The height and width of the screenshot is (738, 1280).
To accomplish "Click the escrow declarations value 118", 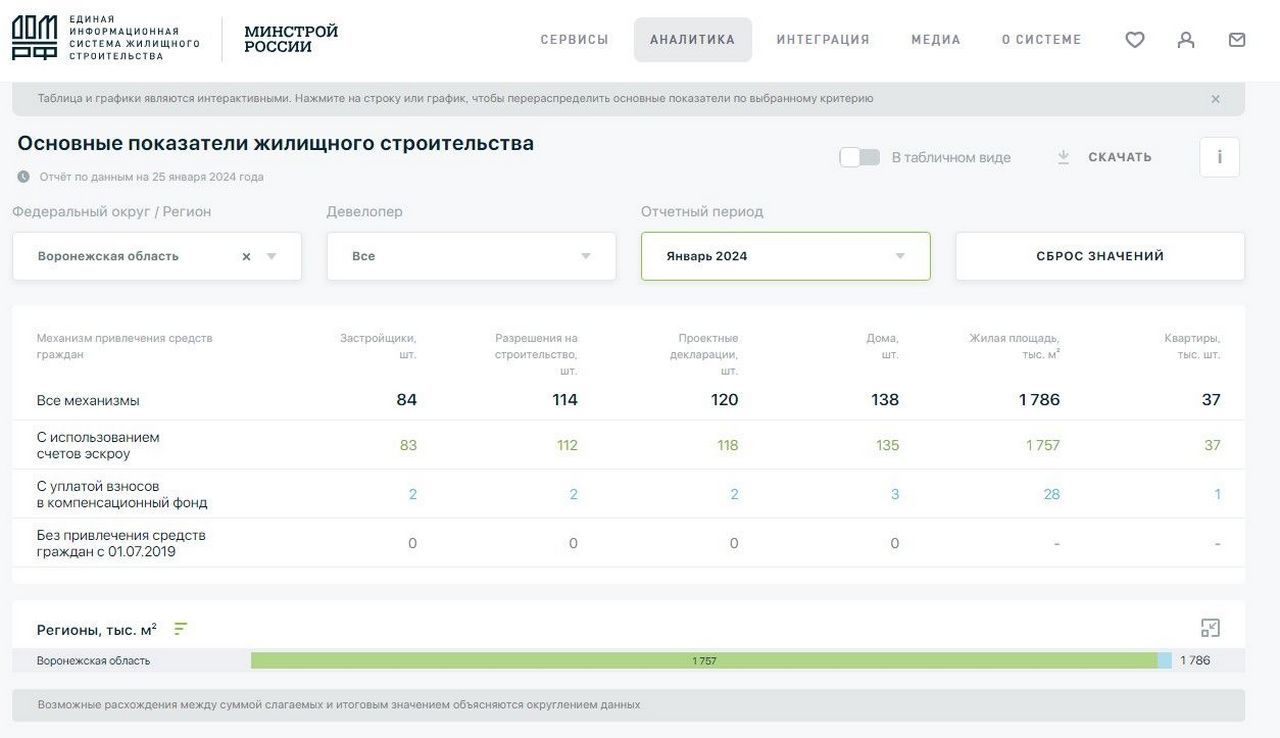I will 728,445.
